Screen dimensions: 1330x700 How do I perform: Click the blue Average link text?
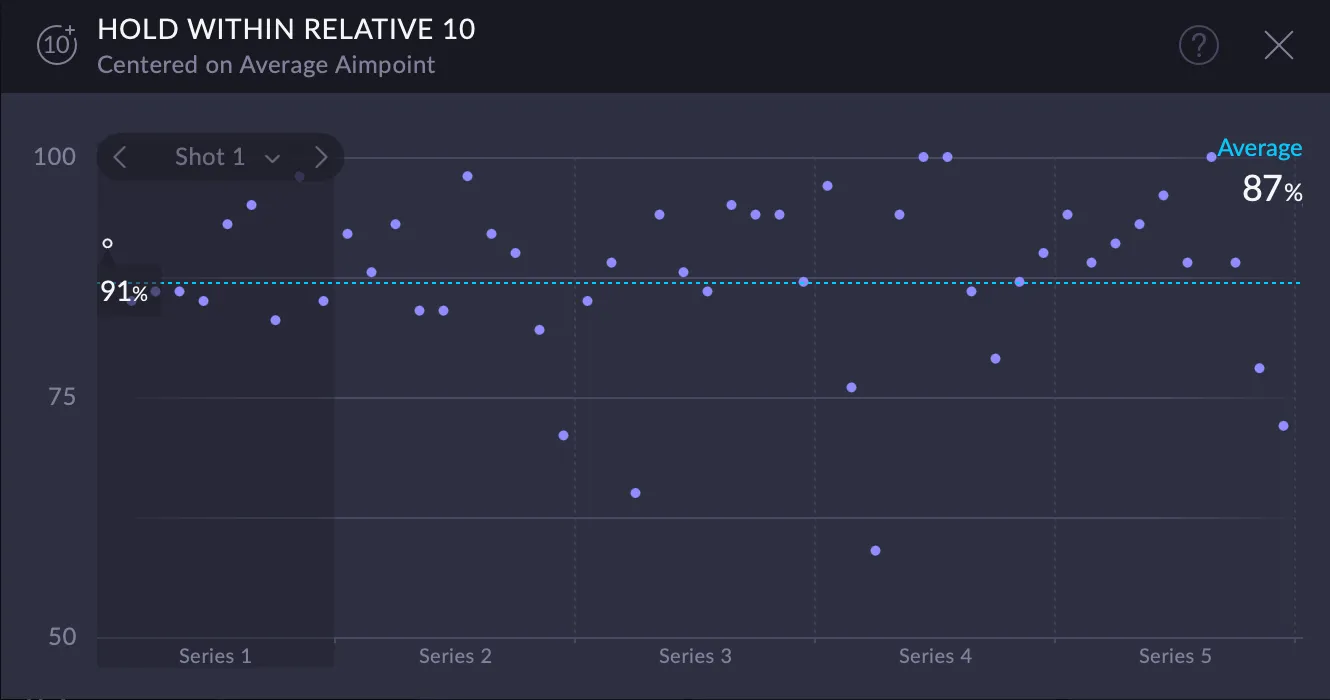(1259, 147)
